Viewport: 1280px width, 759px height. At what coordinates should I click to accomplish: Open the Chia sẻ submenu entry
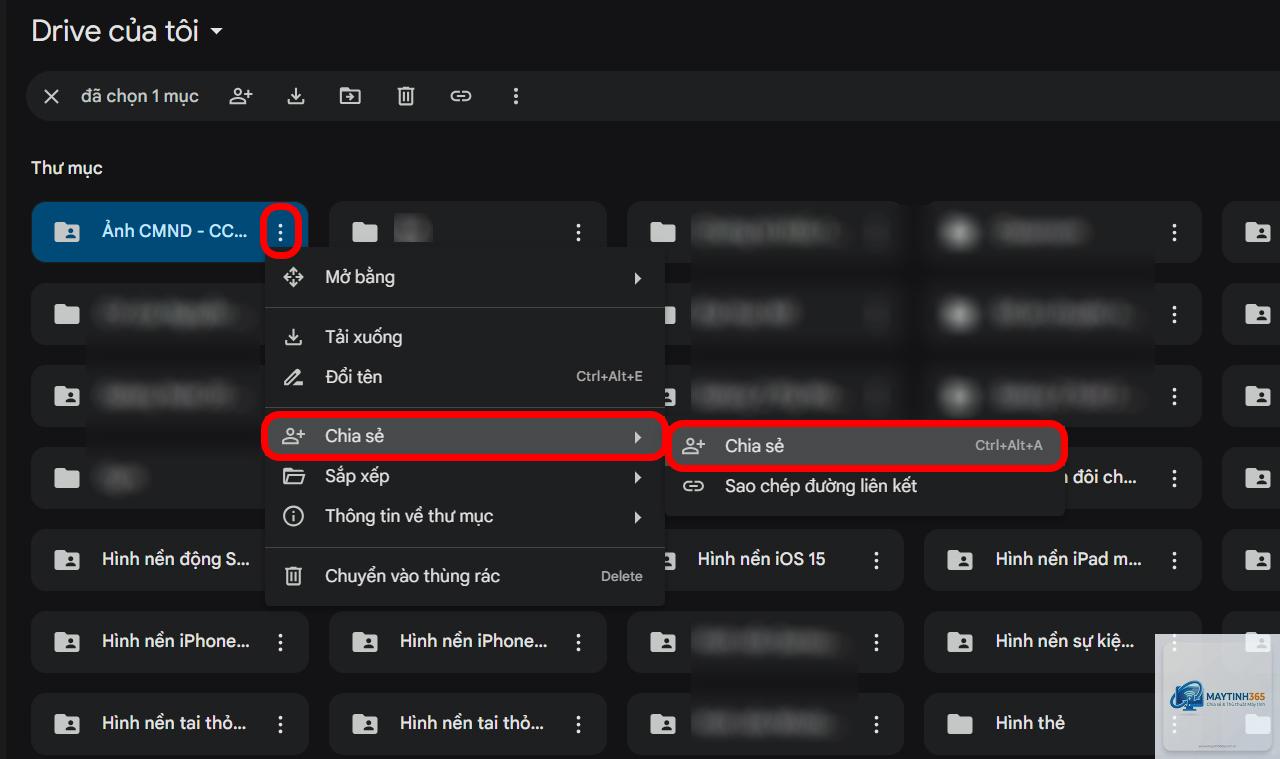pos(465,436)
